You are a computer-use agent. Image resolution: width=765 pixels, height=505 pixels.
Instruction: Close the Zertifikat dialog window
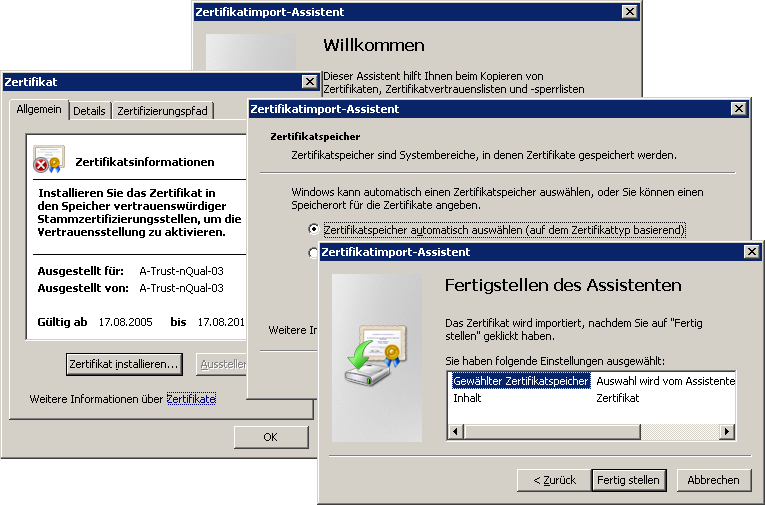309,82
